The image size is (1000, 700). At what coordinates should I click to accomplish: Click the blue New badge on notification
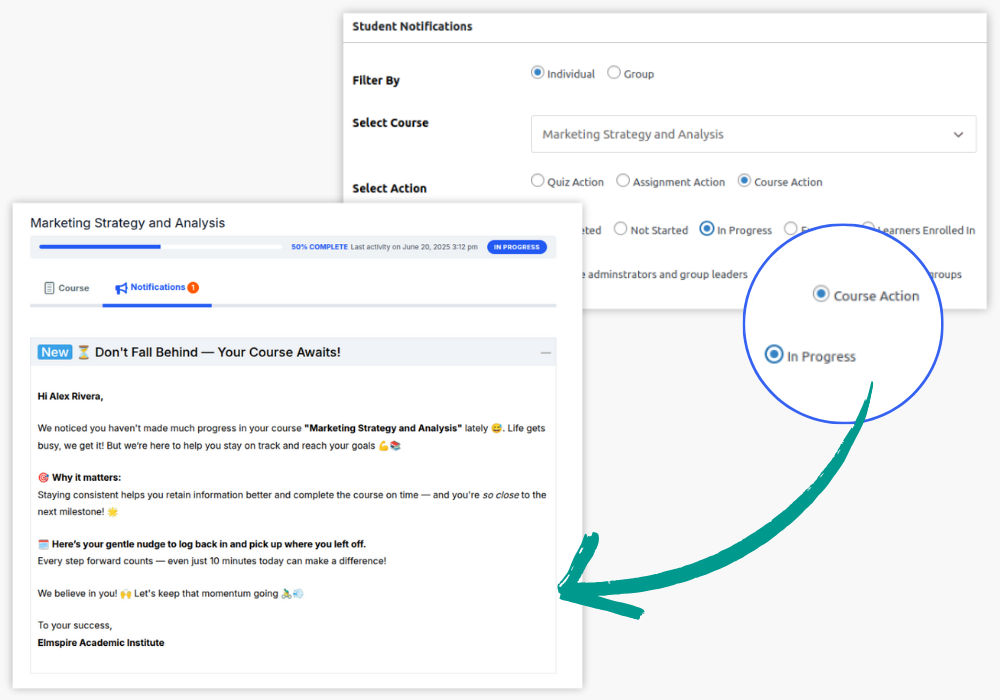pos(55,352)
